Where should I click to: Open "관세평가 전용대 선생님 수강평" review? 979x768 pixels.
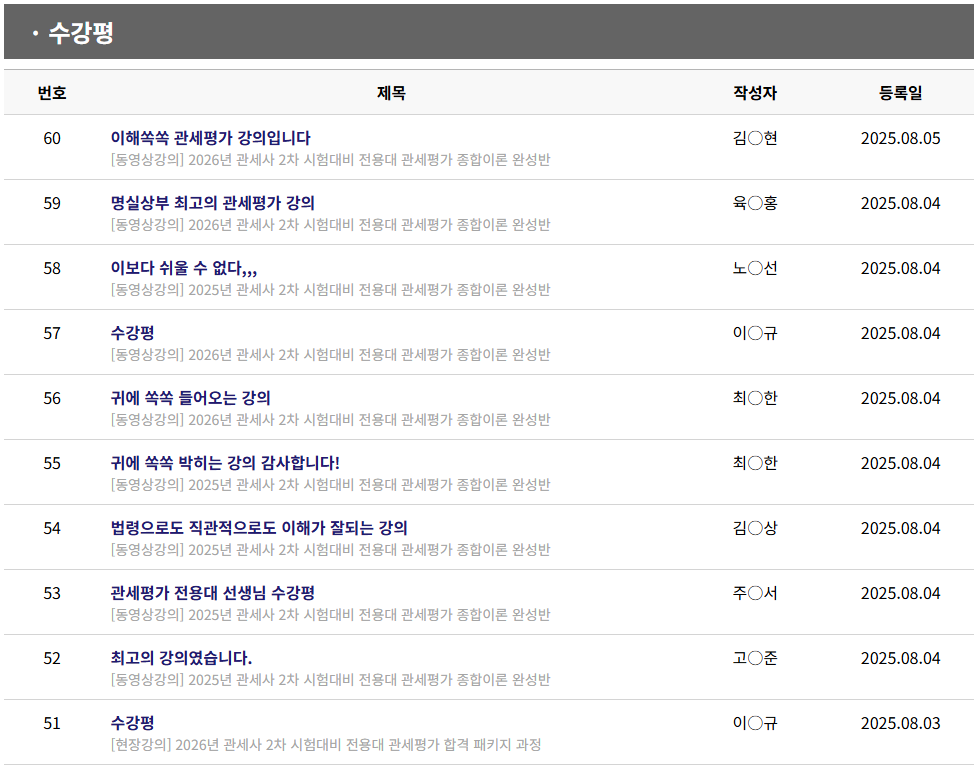point(213,593)
